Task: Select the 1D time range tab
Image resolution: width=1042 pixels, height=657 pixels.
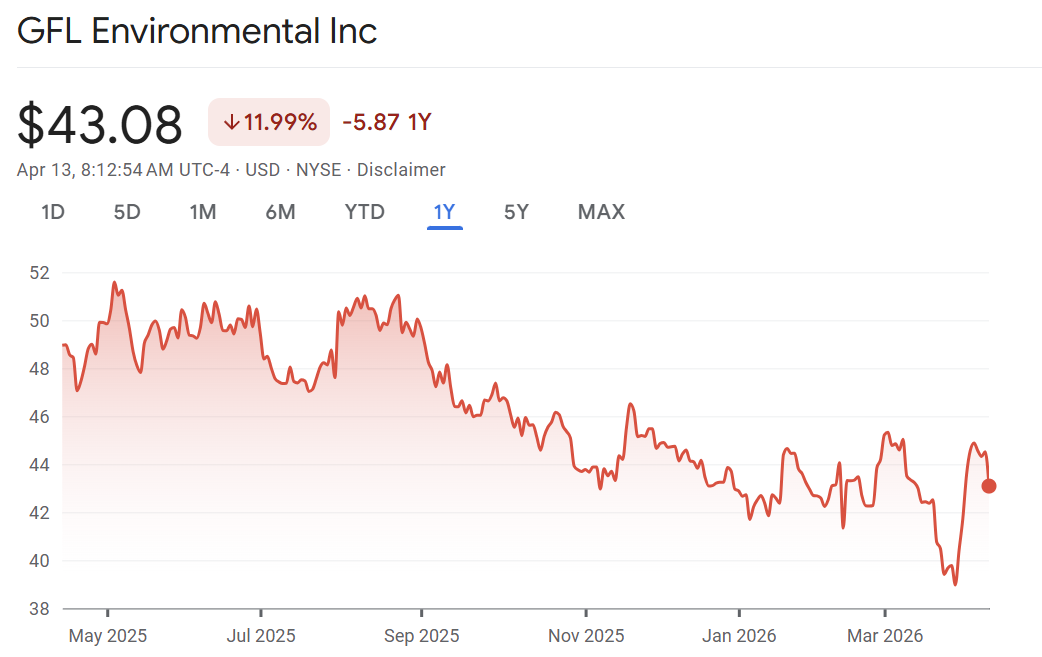Action: click(x=53, y=212)
